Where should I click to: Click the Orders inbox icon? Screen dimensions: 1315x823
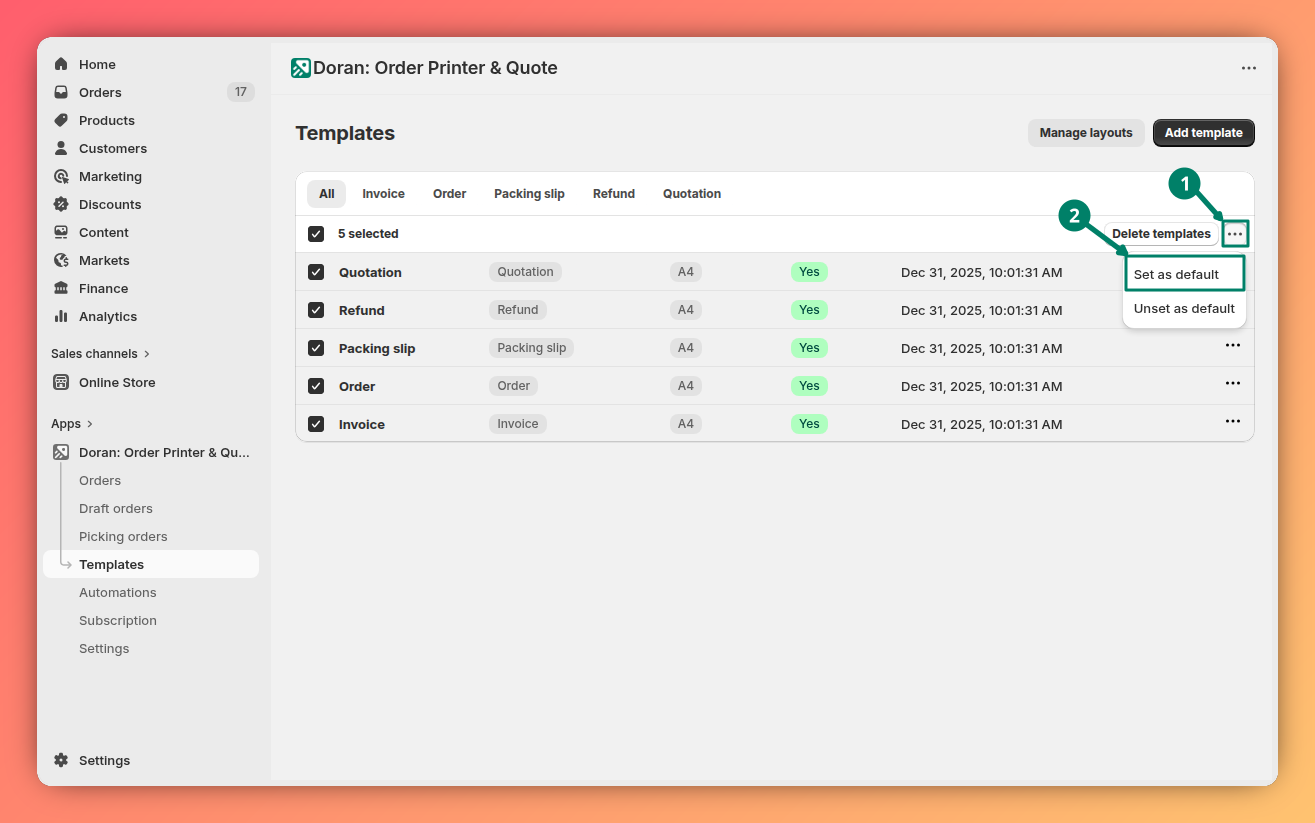(61, 92)
